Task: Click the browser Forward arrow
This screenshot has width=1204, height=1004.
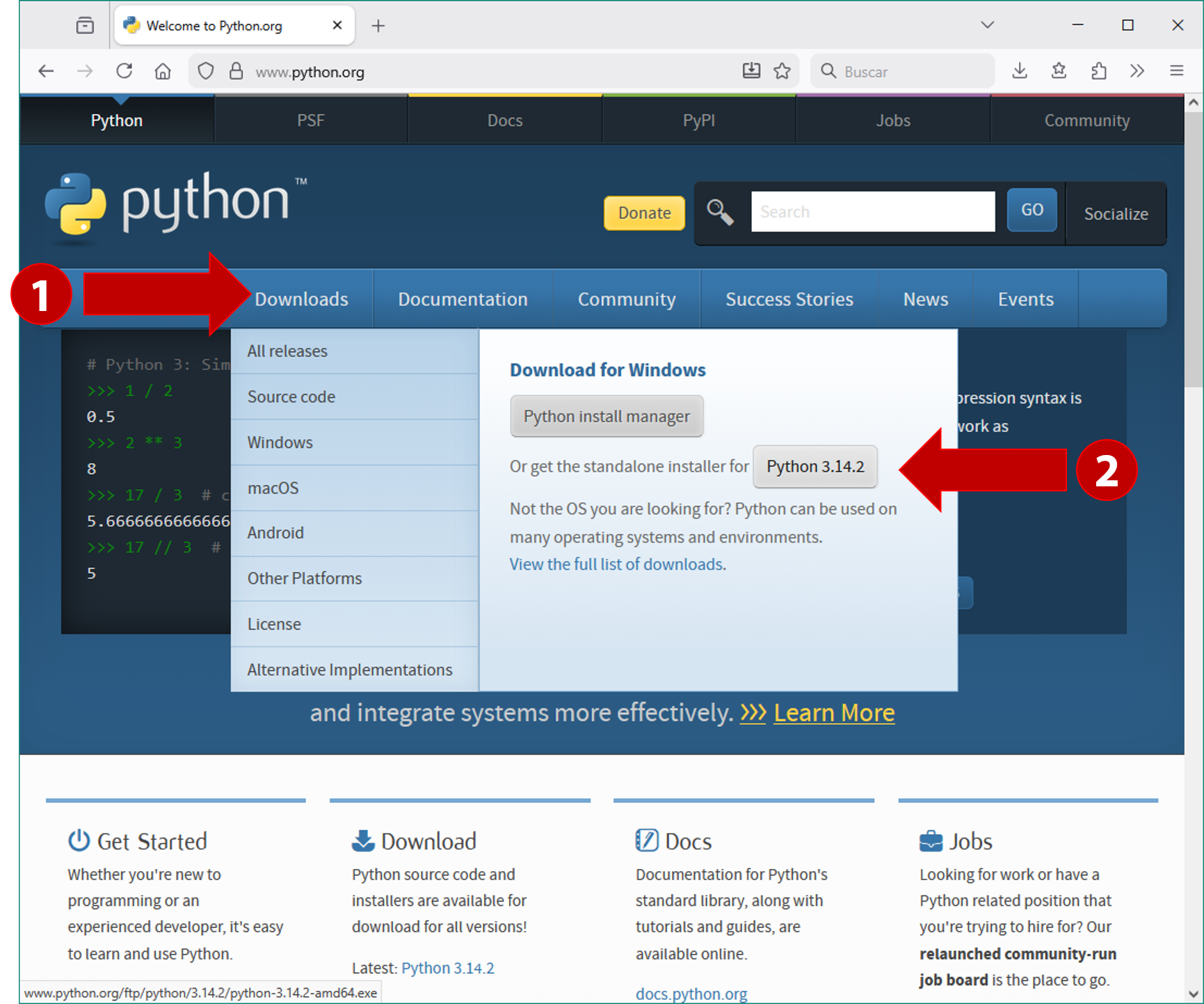Action: (85, 71)
